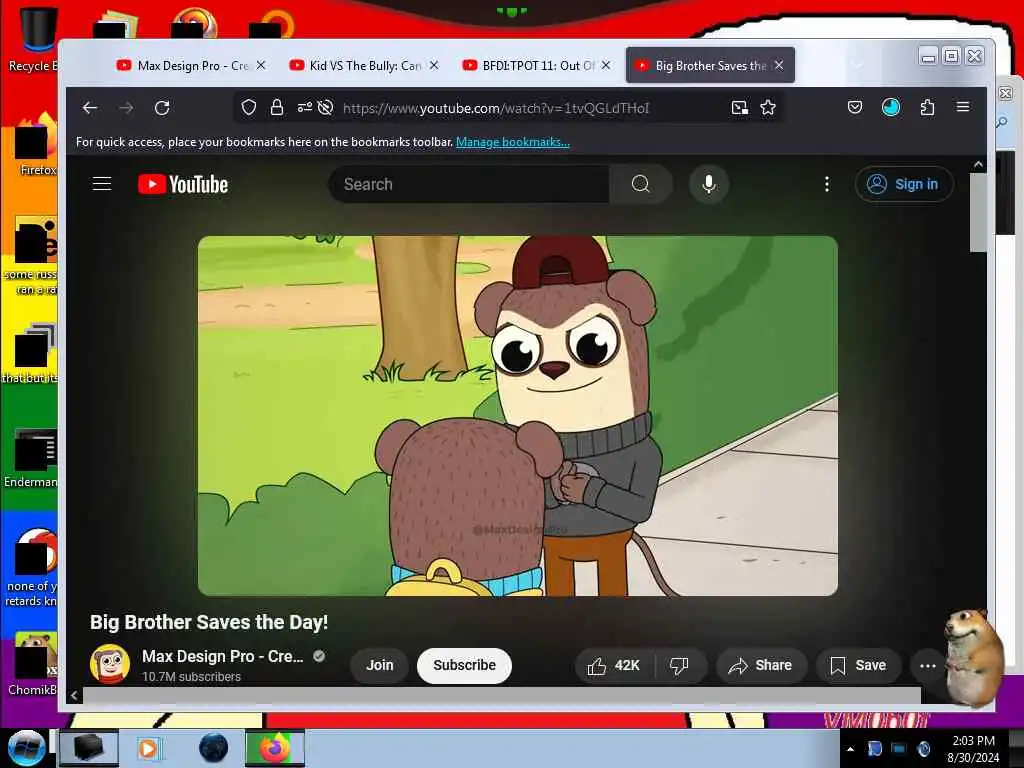Click the Sign in button
Viewport: 1024px width, 768px height.
904,184
